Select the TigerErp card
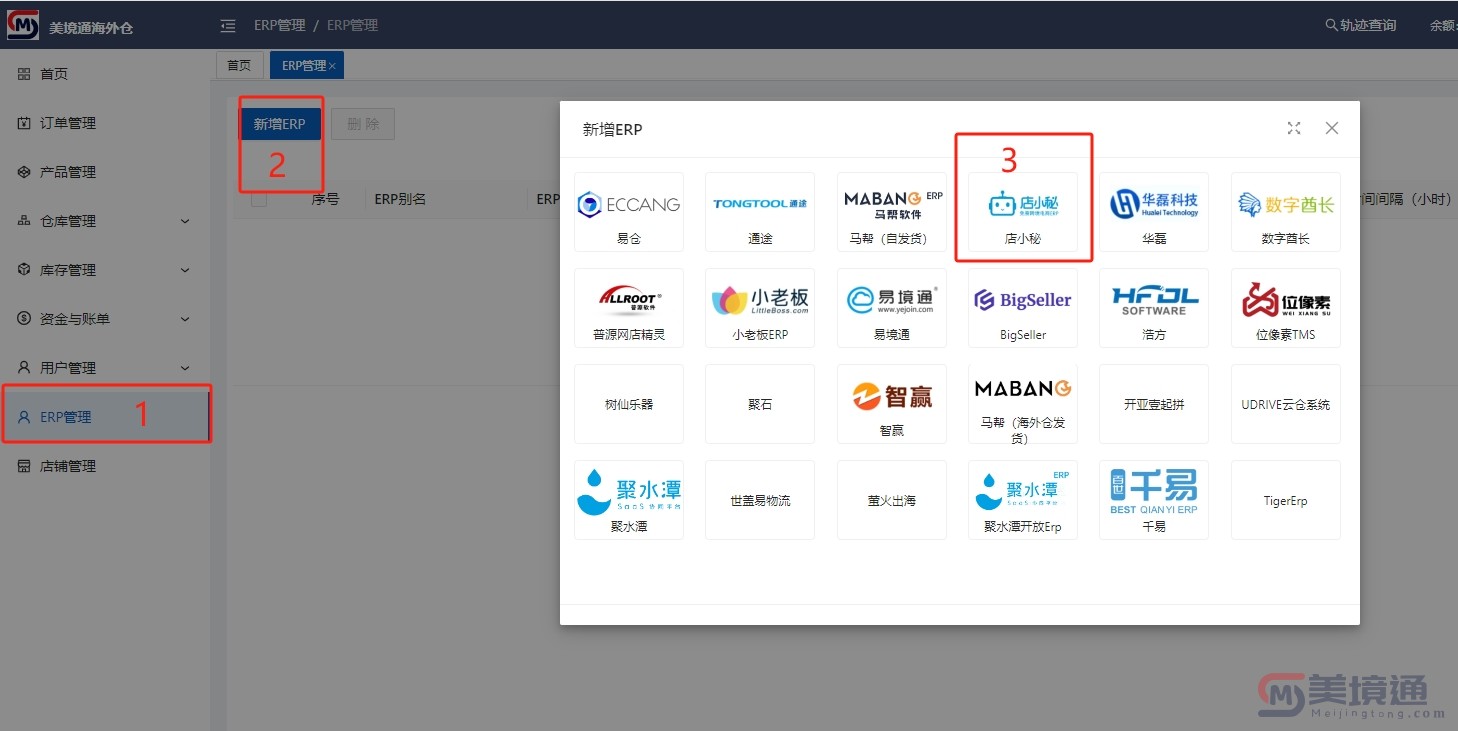This screenshot has width=1458, height=731. click(x=1286, y=500)
